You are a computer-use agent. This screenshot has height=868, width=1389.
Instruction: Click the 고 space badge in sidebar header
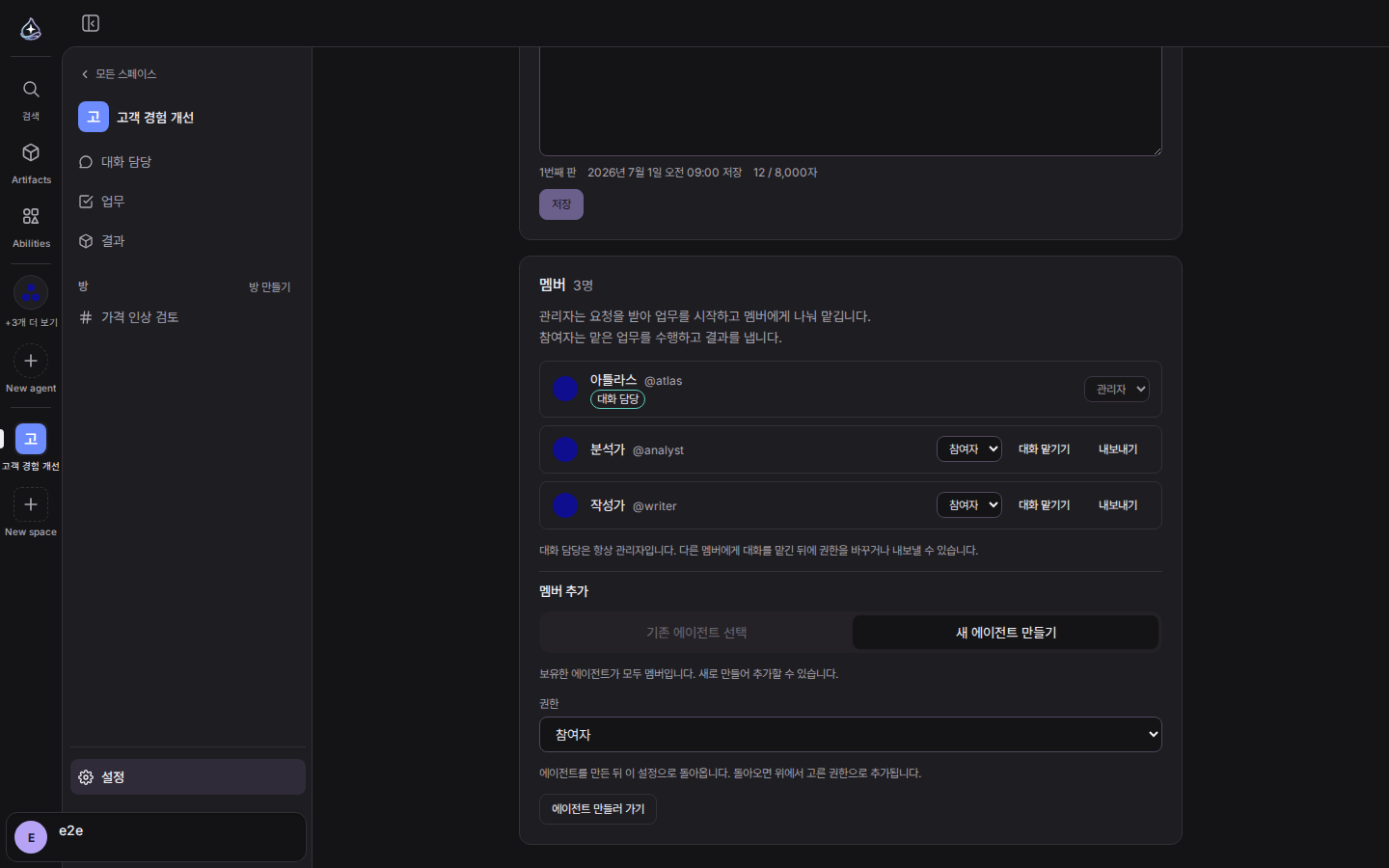(94, 117)
